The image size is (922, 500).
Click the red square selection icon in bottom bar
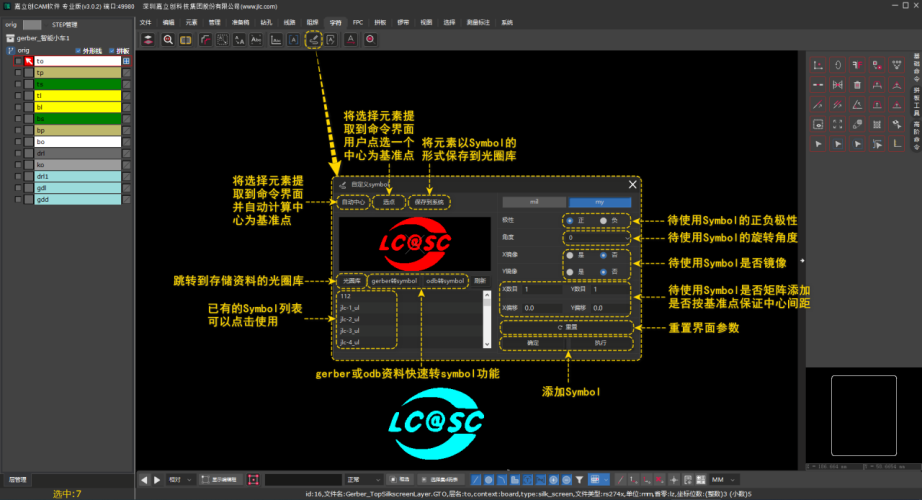253,480
